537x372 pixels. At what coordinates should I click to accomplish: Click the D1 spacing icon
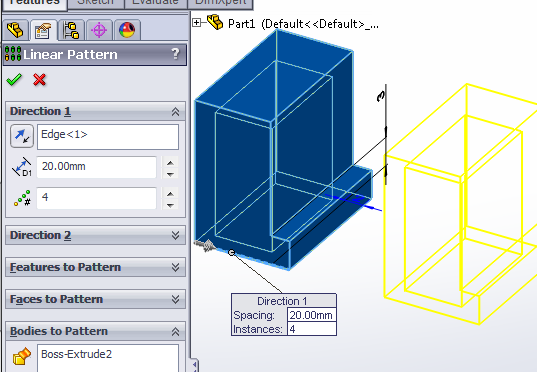pyautogui.click(x=22, y=167)
